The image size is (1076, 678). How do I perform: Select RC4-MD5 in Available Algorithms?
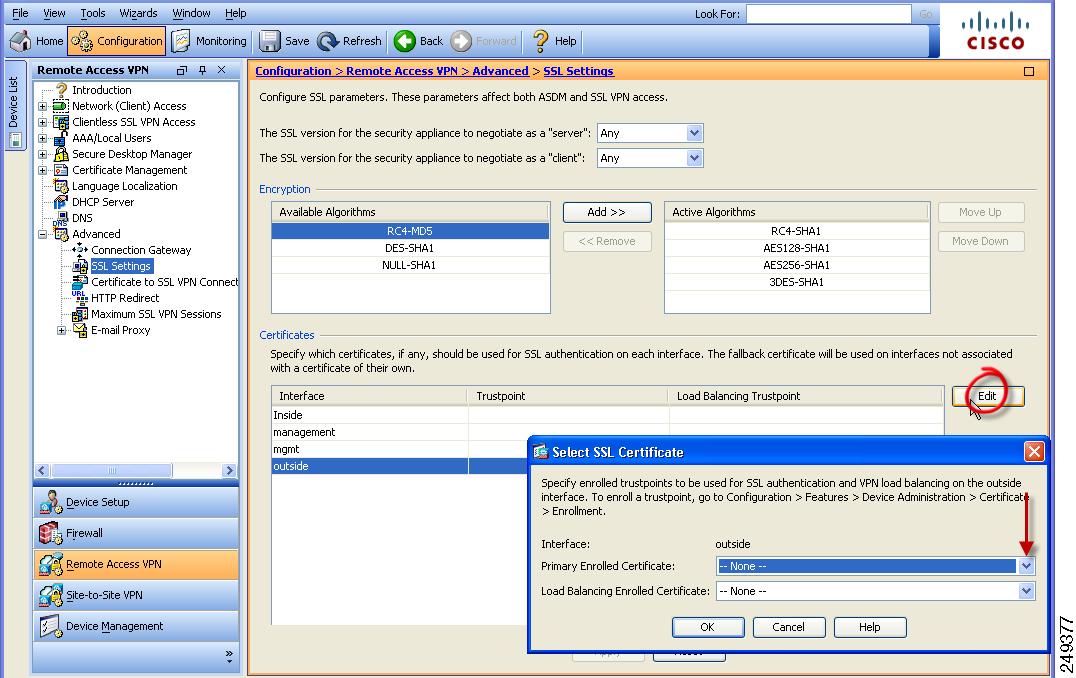(410, 231)
